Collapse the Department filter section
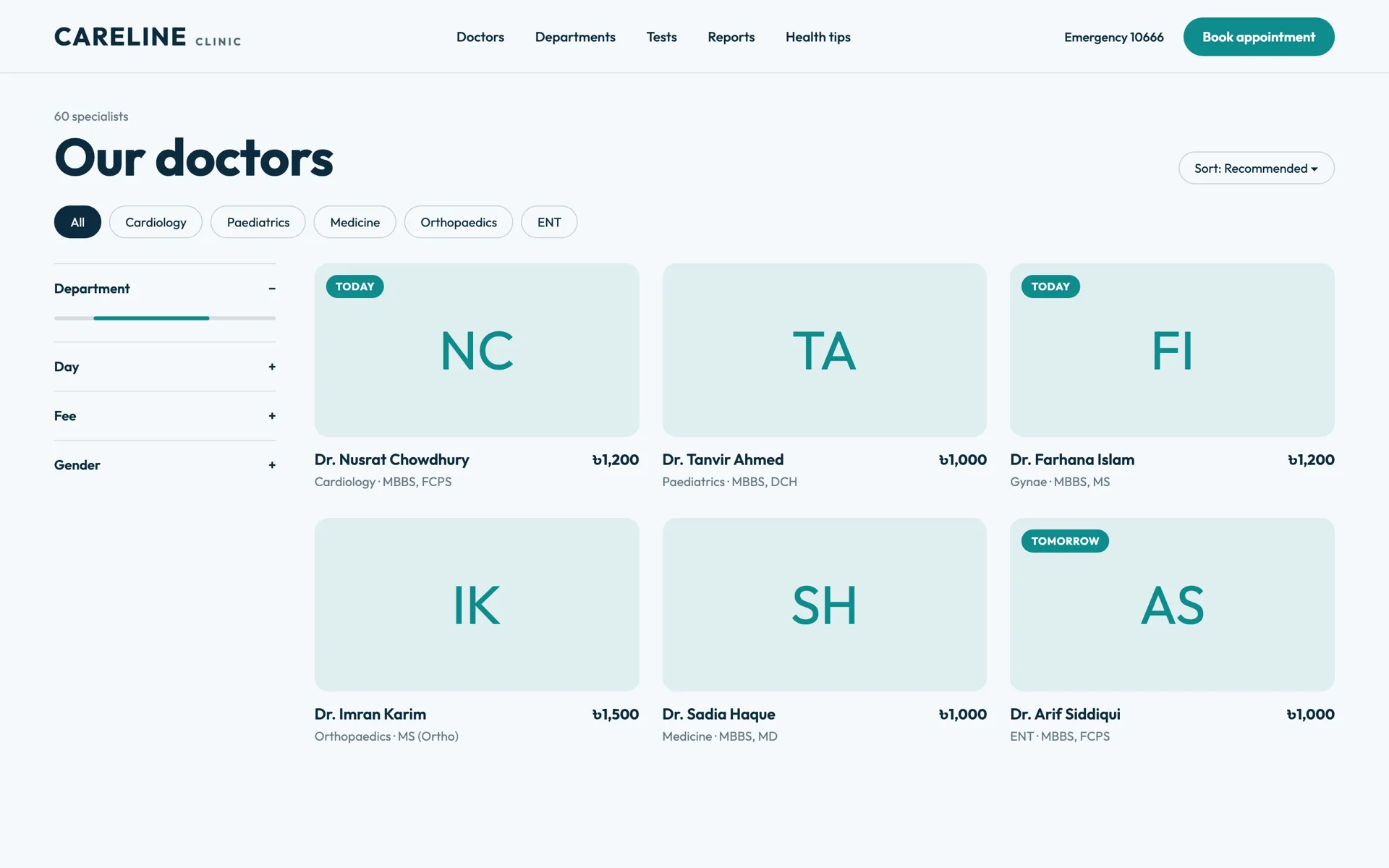Image resolution: width=1389 pixels, height=868 pixels. [165, 289]
